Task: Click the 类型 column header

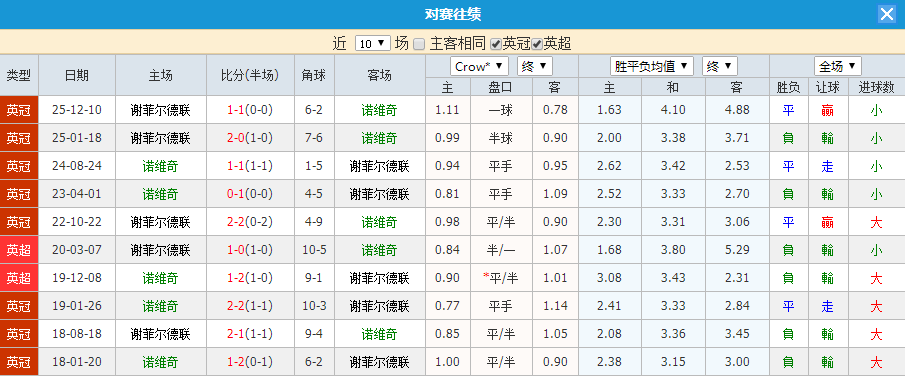Action: coord(19,75)
